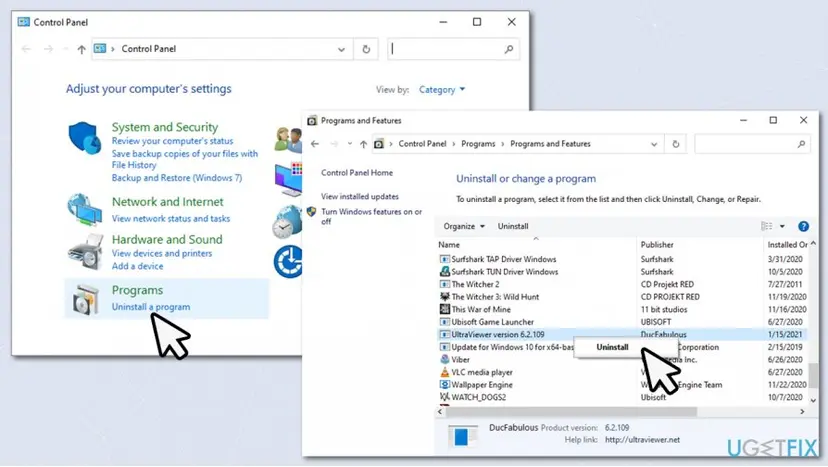Click the view options icon in toolbar
The image size is (828, 467).
coord(767,226)
